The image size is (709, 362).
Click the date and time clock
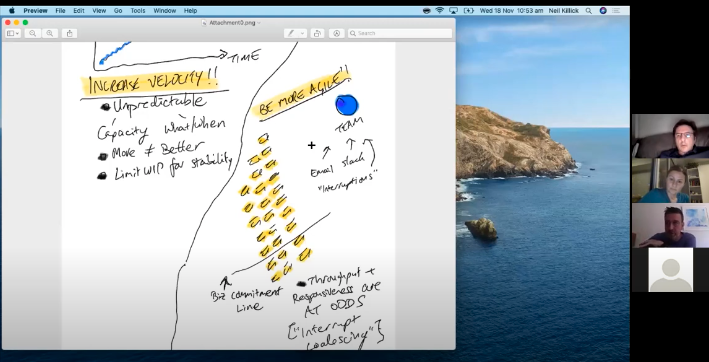(x=511, y=10)
